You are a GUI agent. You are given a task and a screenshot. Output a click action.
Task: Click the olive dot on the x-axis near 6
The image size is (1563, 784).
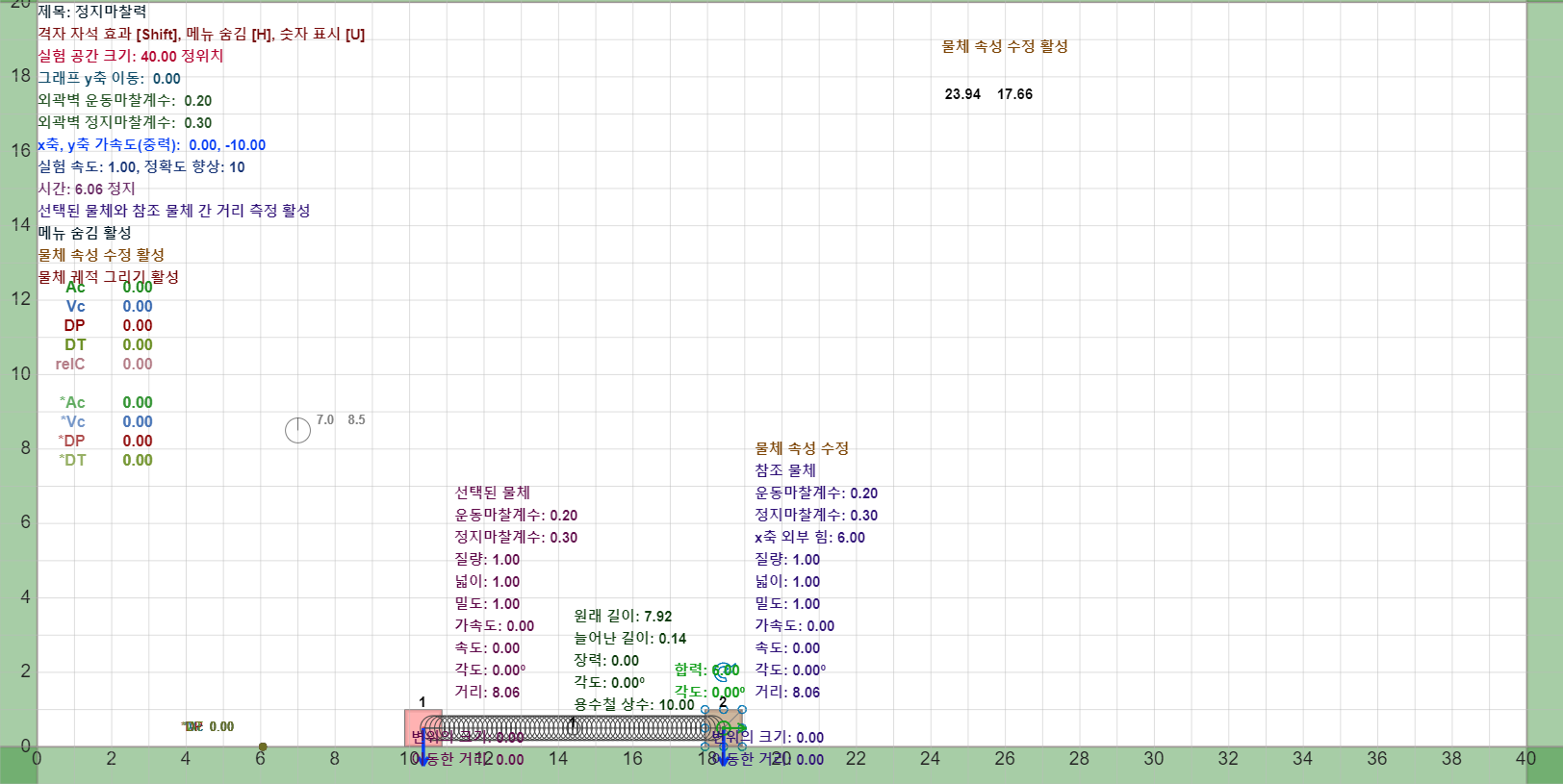[263, 746]
